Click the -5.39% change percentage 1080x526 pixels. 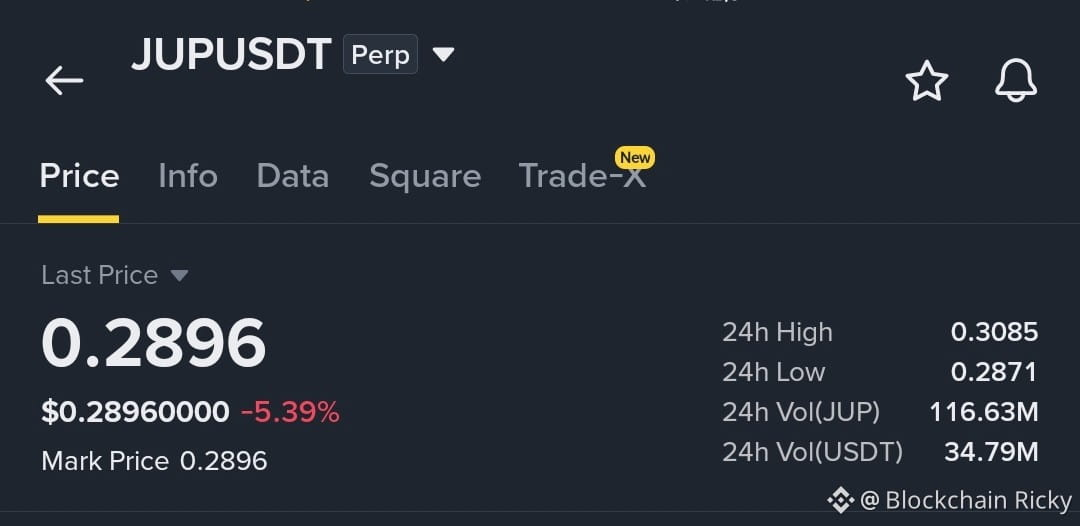click(x=290, y=412)
